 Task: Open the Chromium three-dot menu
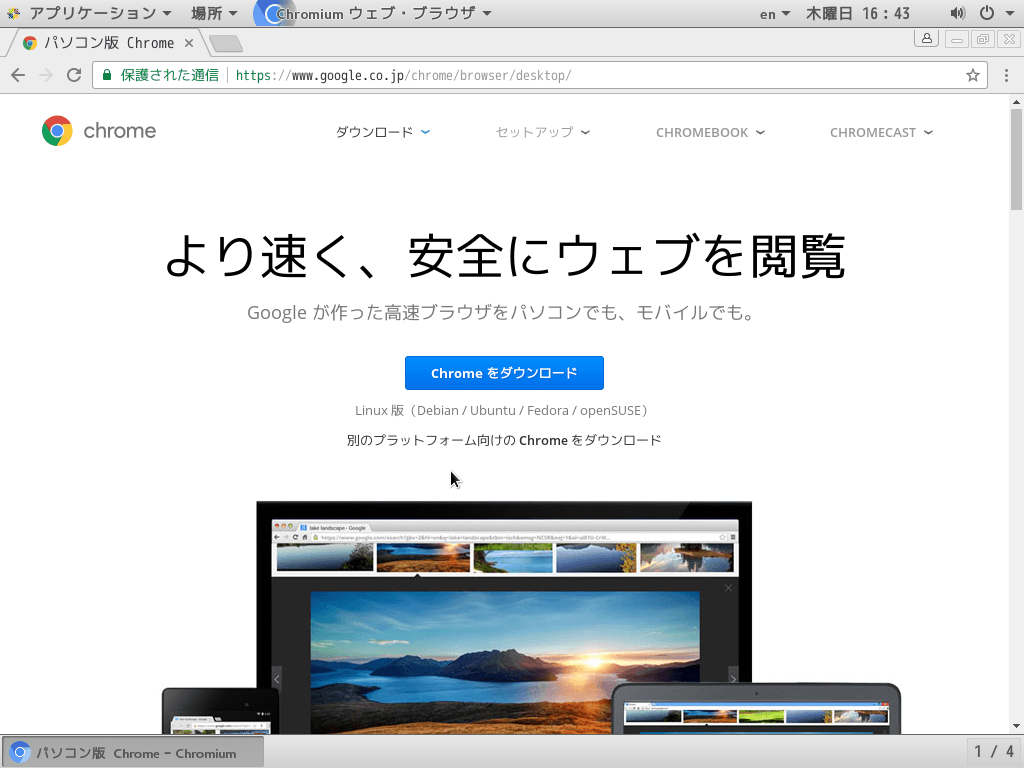coord(1008,75)
